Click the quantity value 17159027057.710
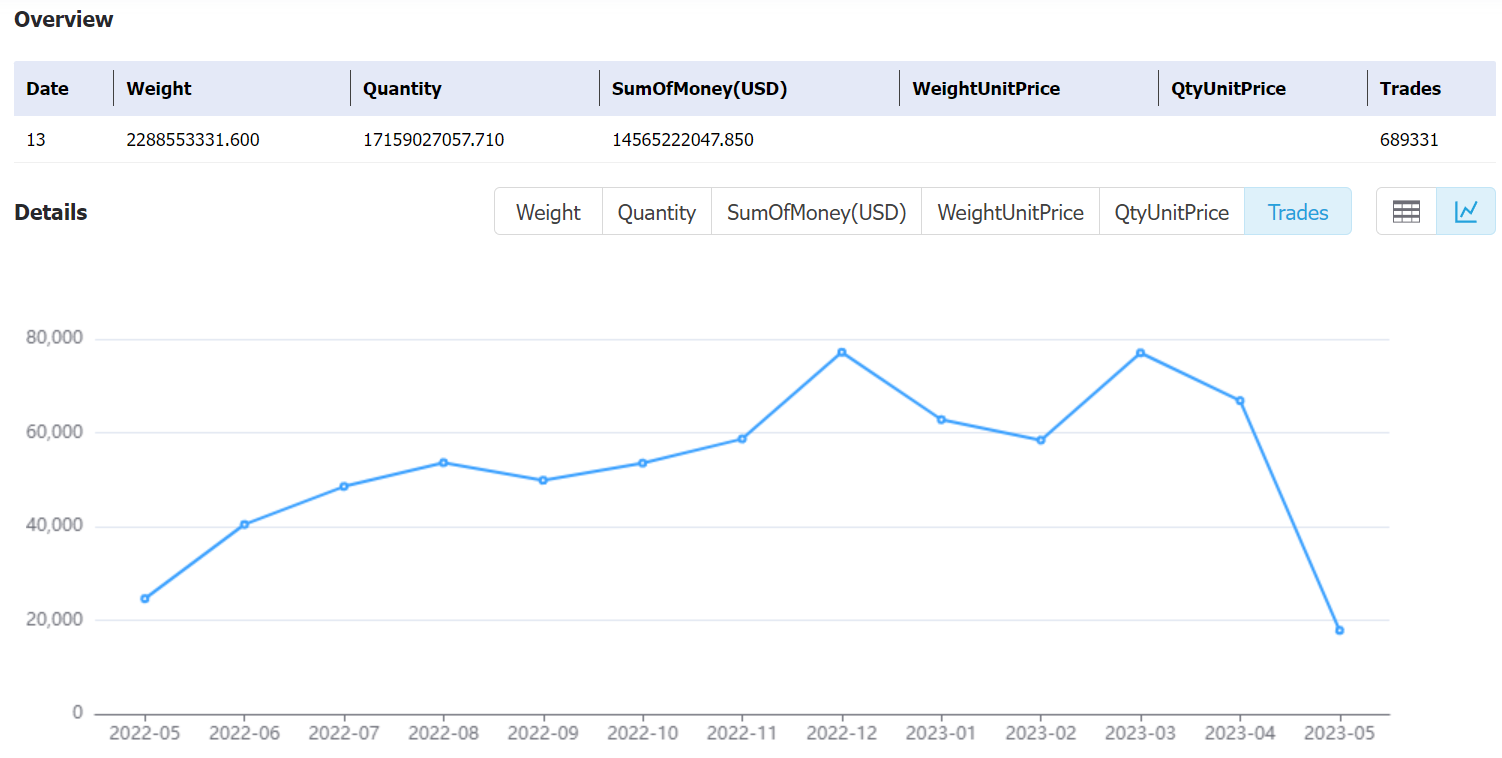The width and height of the screenshot is (1502, 758). tap(434, 140)
